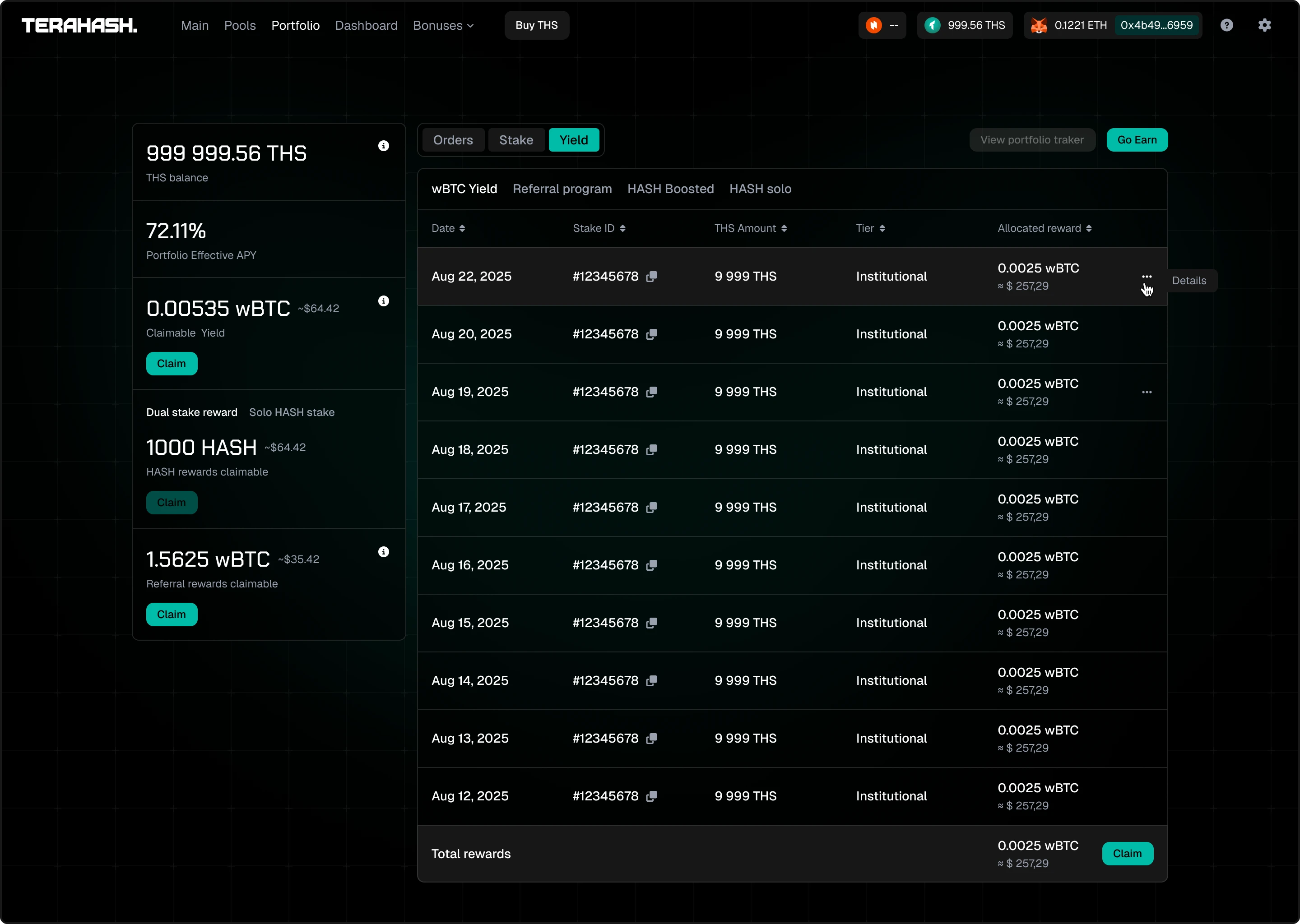Copy Stake ID in Aug 15, 2025 row

[x=652, y=623]
